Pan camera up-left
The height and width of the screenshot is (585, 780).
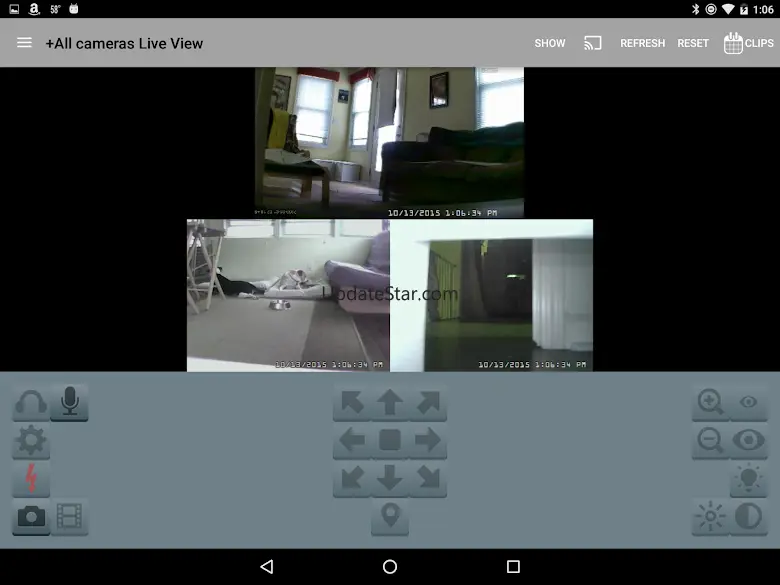click(x=352, y=403)
